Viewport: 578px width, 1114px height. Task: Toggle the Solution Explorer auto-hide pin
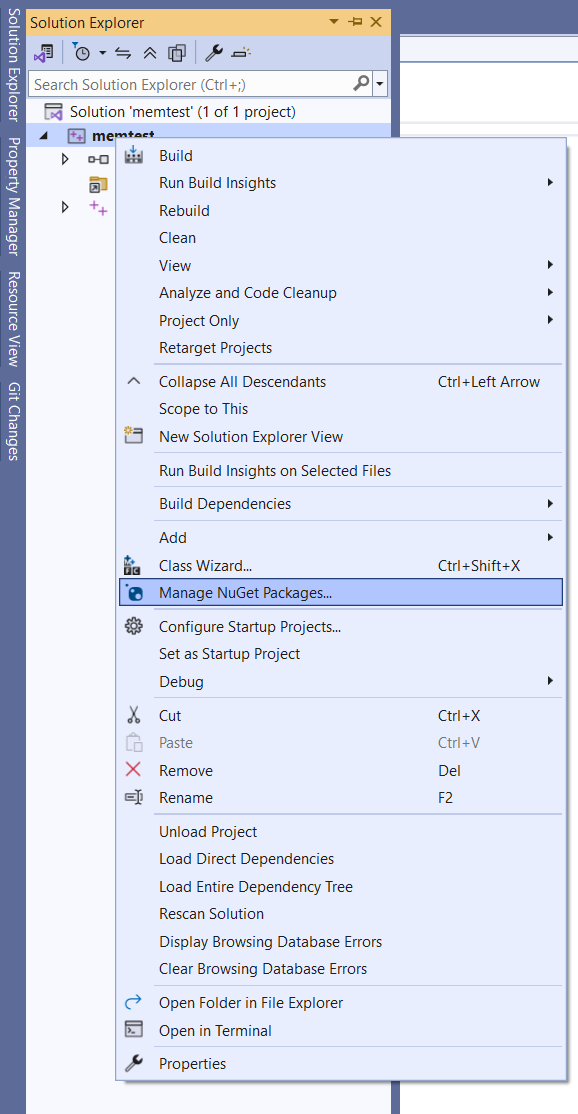pos(355,22)
